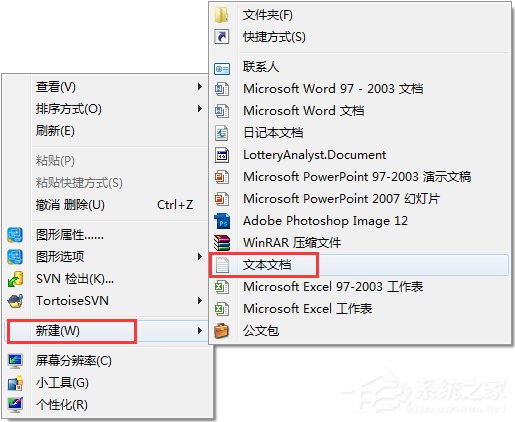Click the icon beside Microsoft Excel 工作表
This screenshot has height=422, width=515.
point(222,309)
